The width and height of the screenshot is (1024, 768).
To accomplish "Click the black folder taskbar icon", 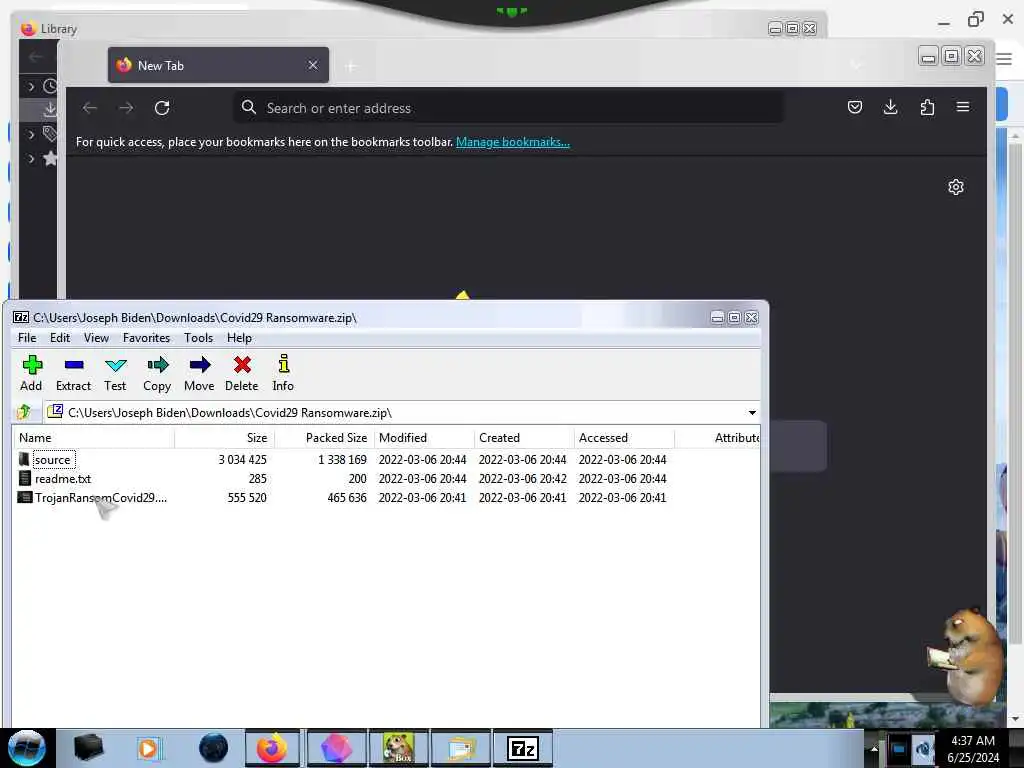I will (x=89, y=748).
